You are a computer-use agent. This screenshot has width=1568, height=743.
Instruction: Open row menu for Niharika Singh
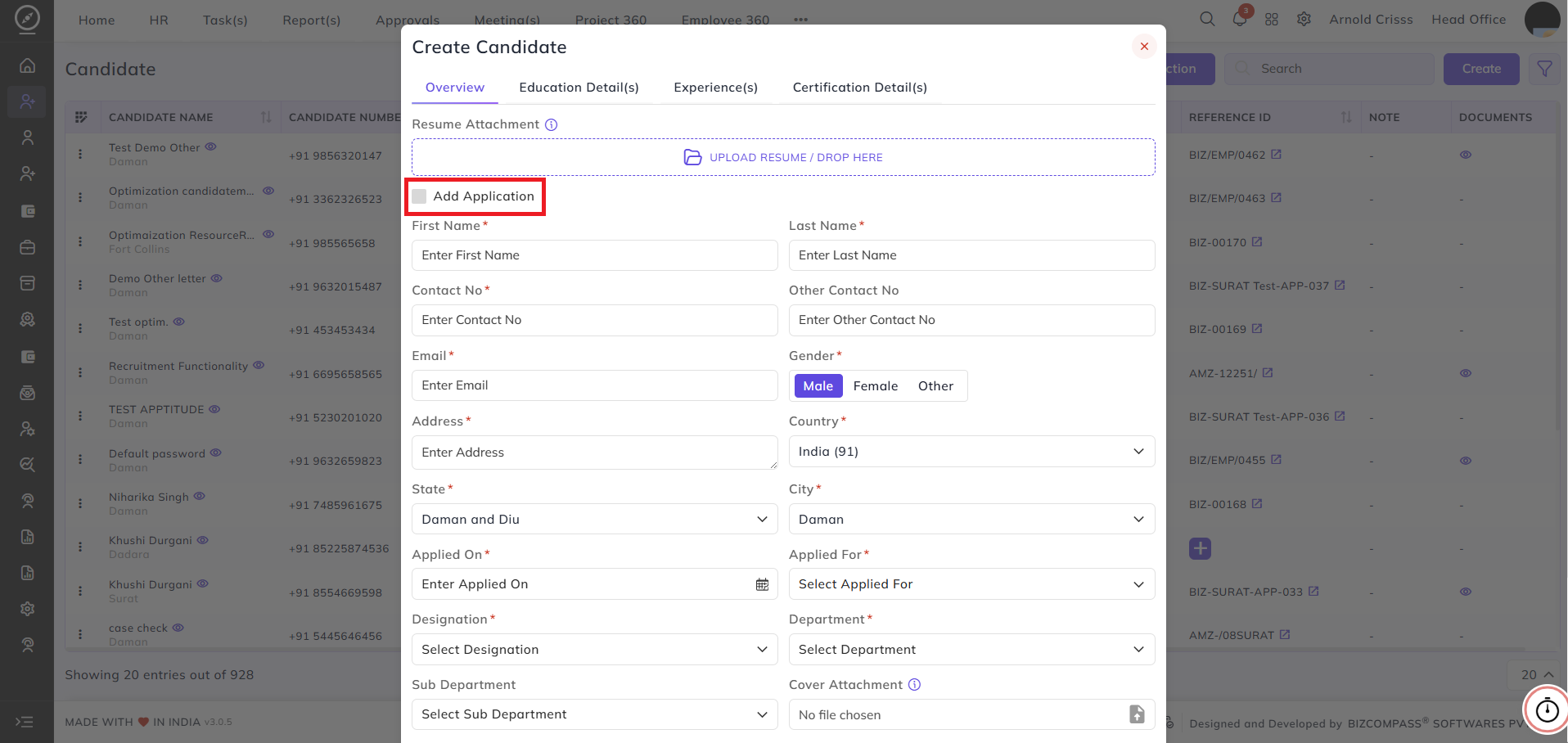coord(80,503)
